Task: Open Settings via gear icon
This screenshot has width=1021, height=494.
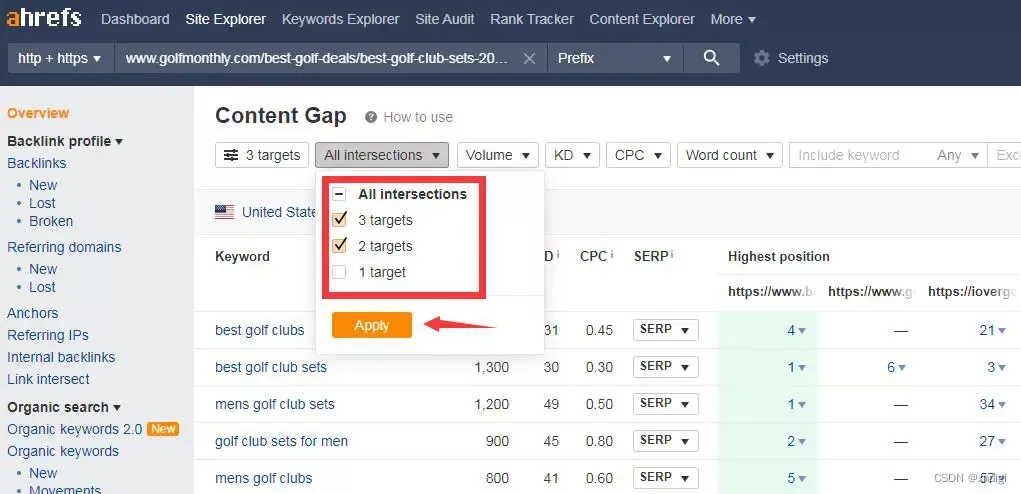Action: (x=762, y=58)
